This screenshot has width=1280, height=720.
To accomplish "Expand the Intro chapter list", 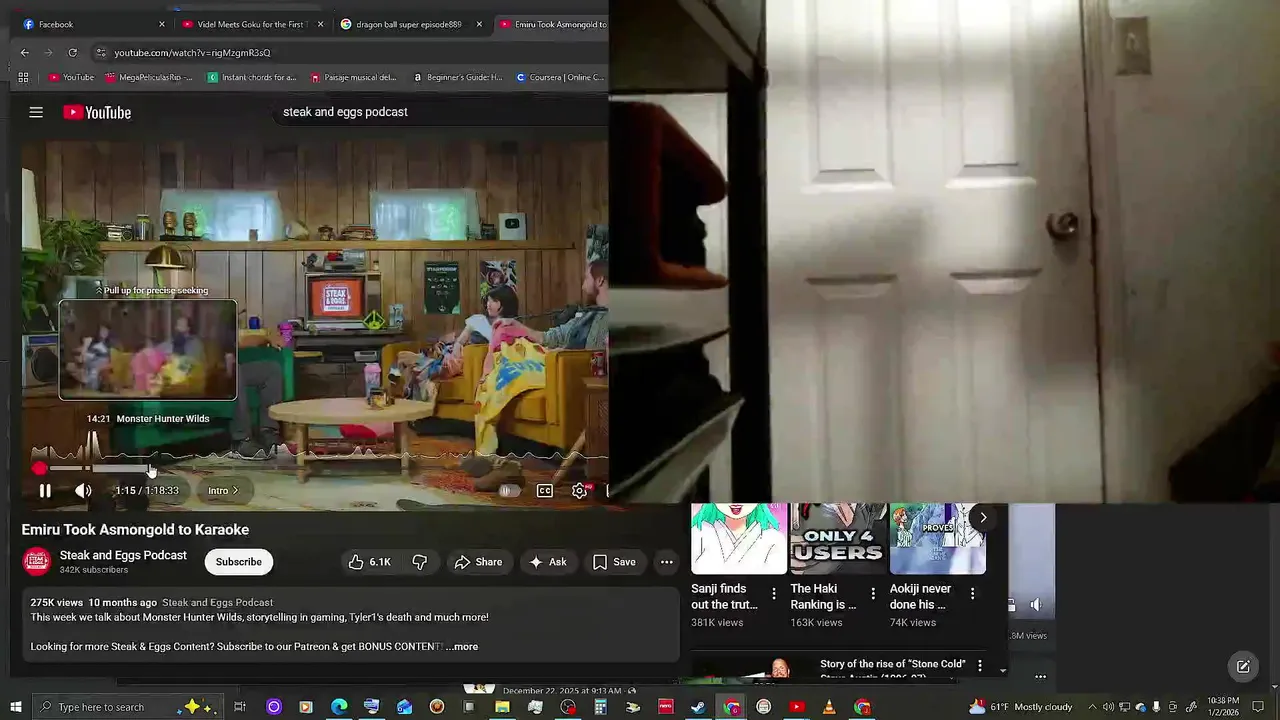I will click(223, 491).
